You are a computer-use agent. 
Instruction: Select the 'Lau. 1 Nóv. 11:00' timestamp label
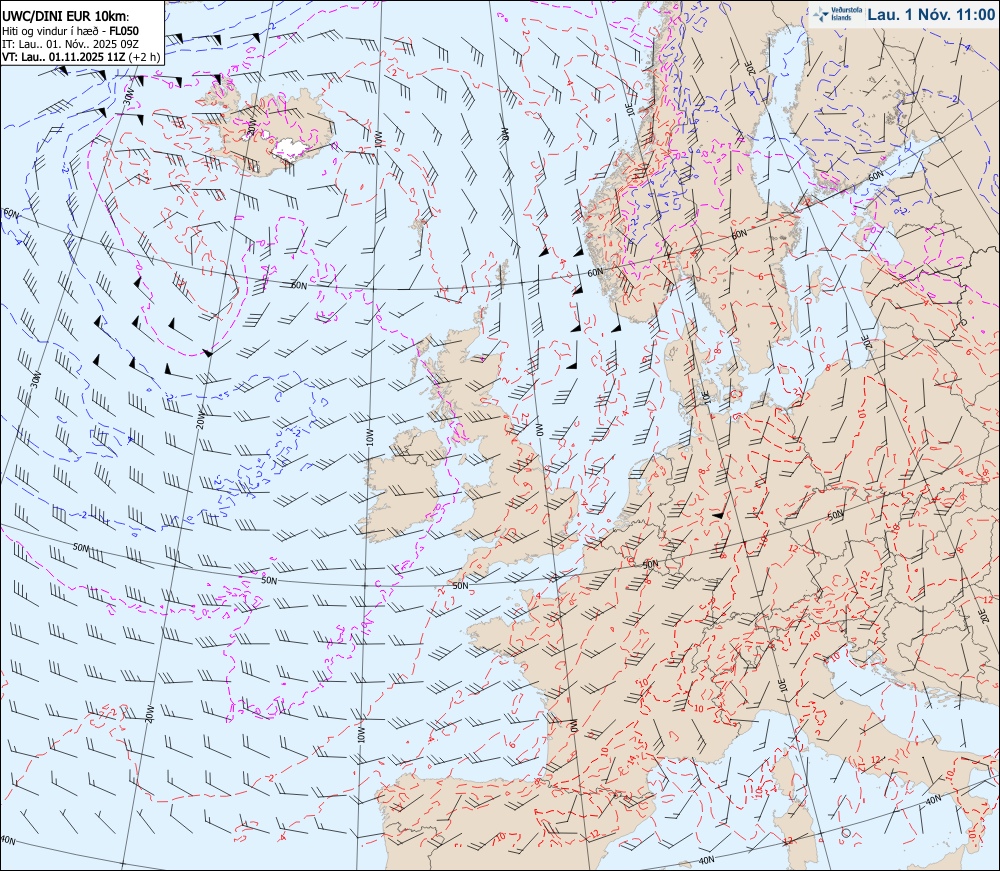[931, 14]
